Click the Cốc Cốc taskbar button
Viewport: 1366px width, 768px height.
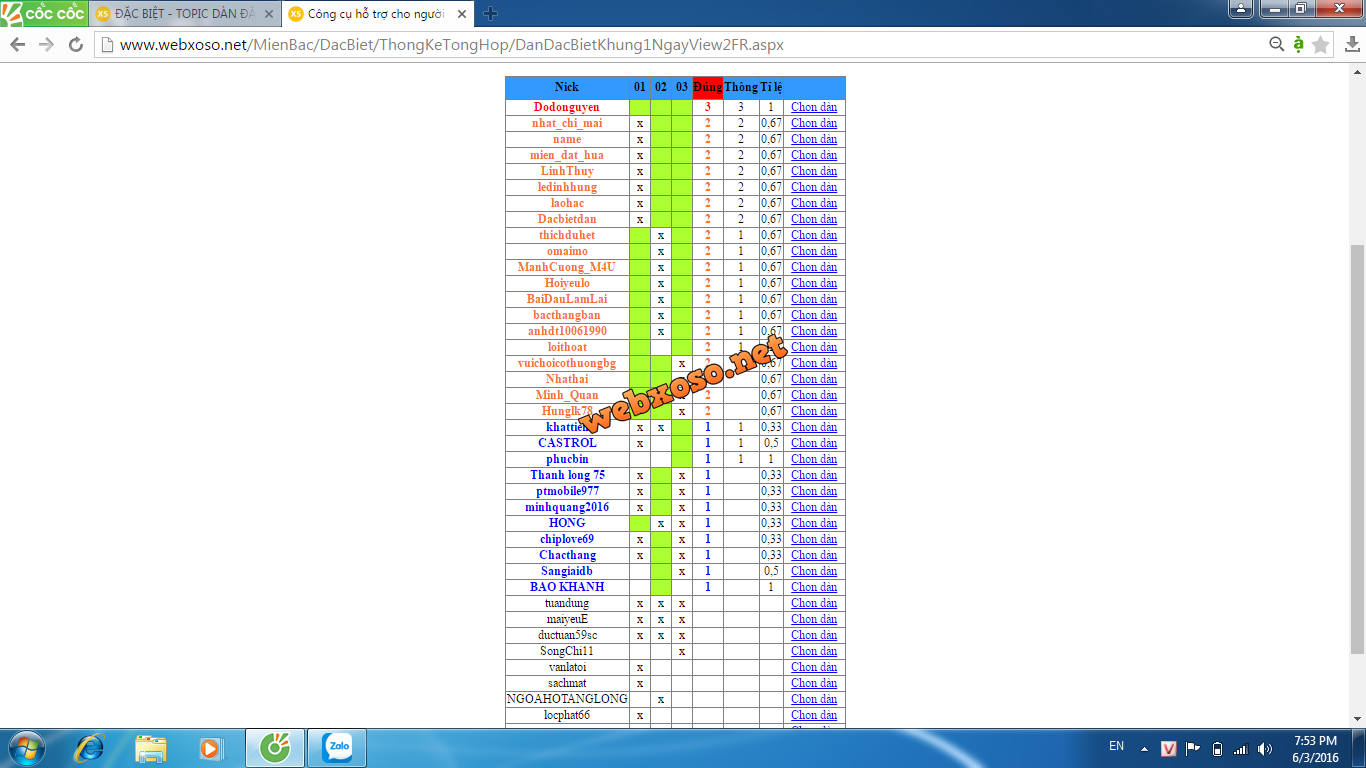coord(274,748)
